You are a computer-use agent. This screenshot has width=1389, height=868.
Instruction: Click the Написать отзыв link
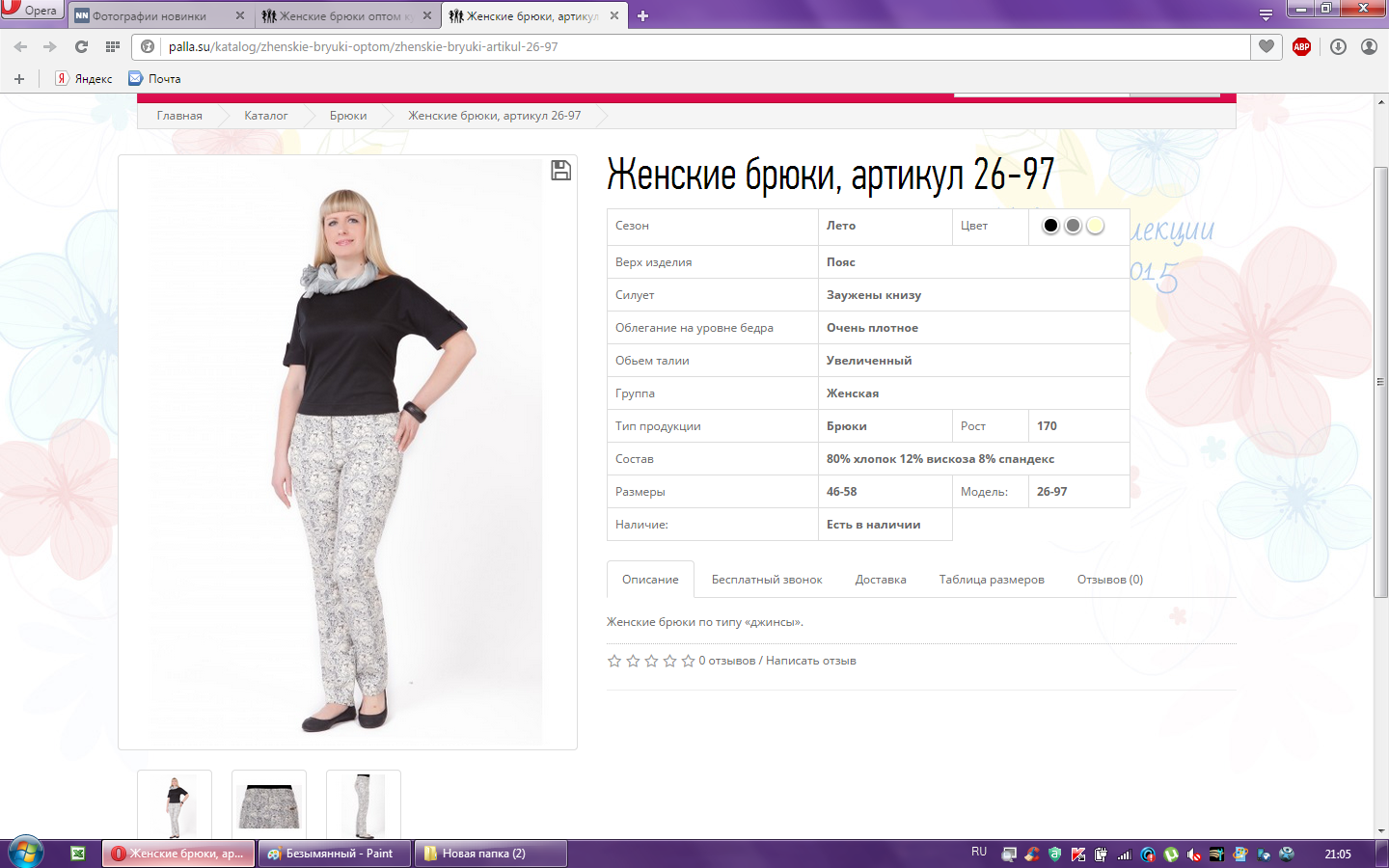(x=811, y=661)
